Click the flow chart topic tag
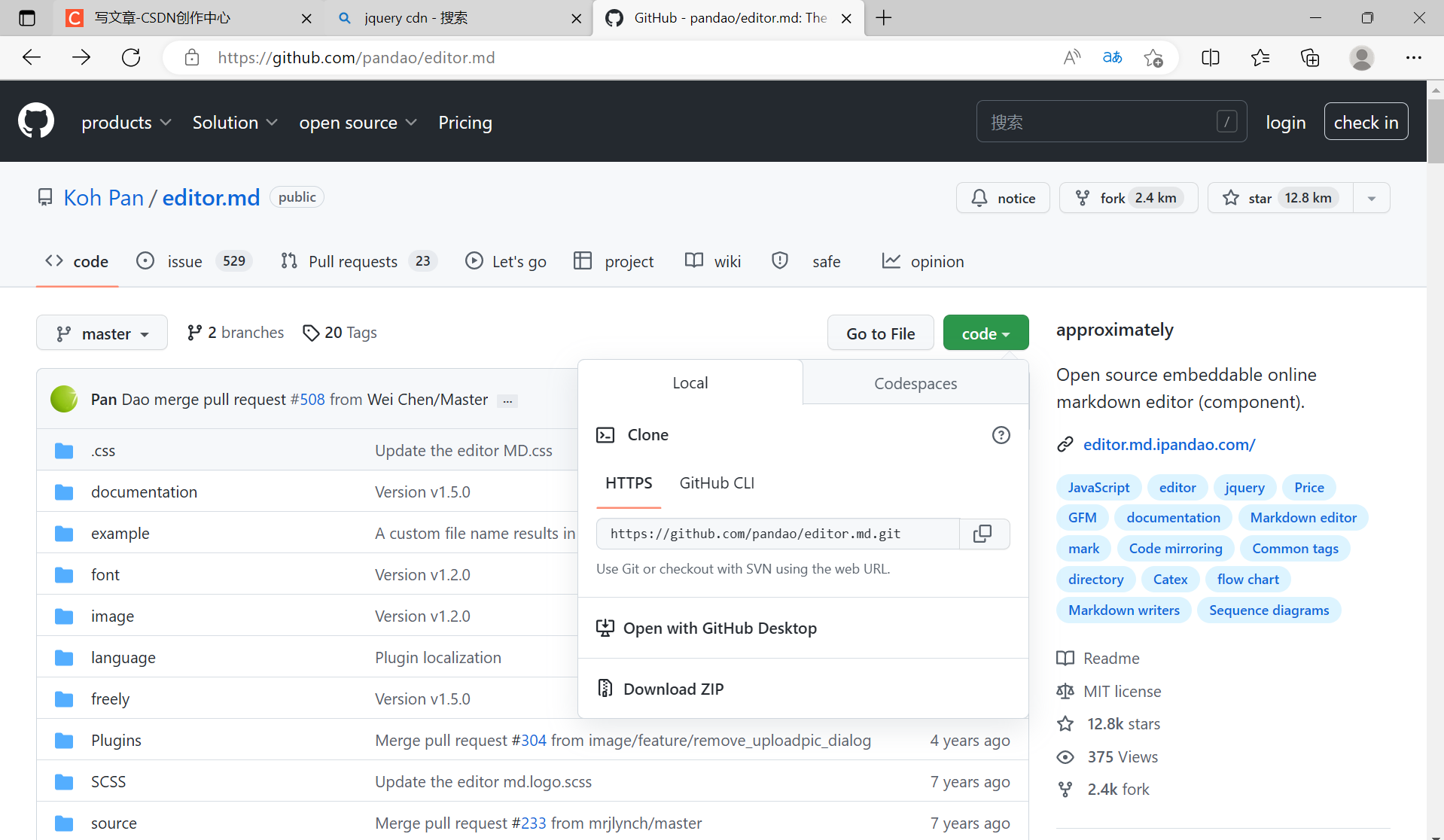 tap(1248, 579)
